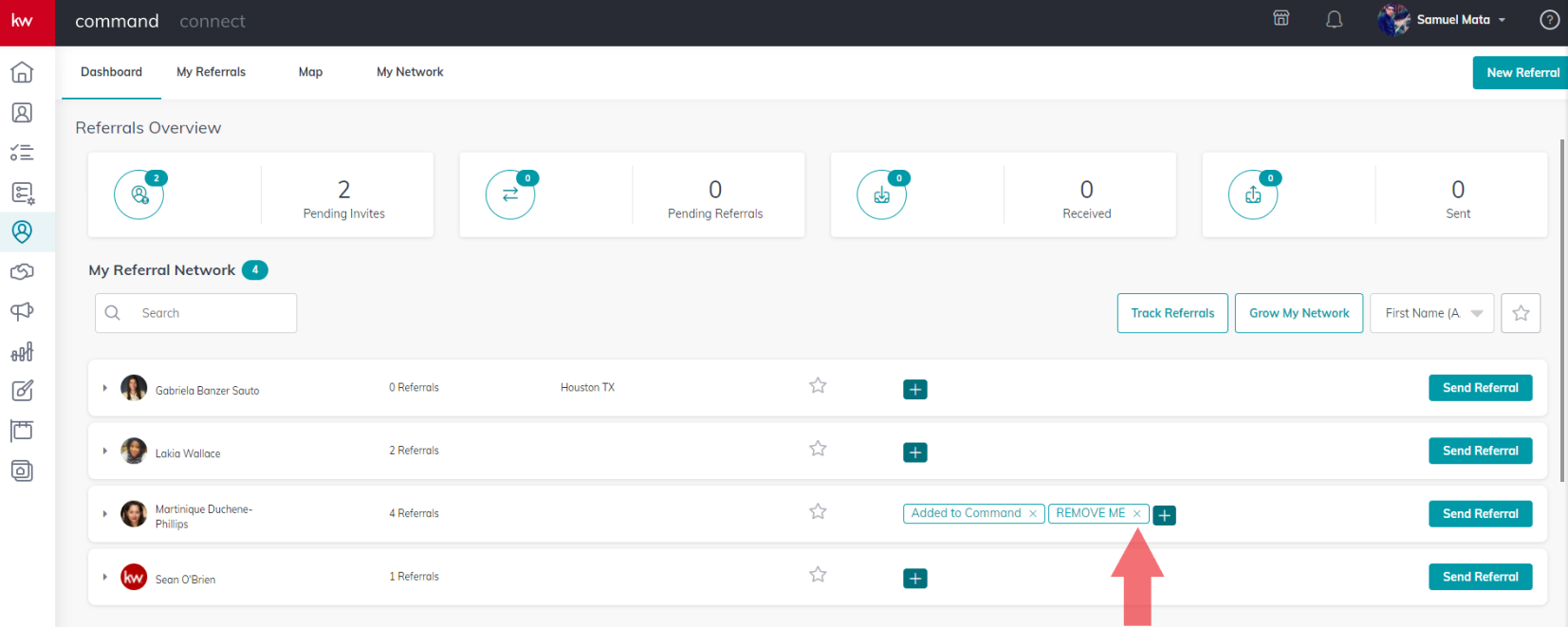Remove the REMOVE ME tag
This screenshot has width=1568, height=627.
pos(1136,513)
